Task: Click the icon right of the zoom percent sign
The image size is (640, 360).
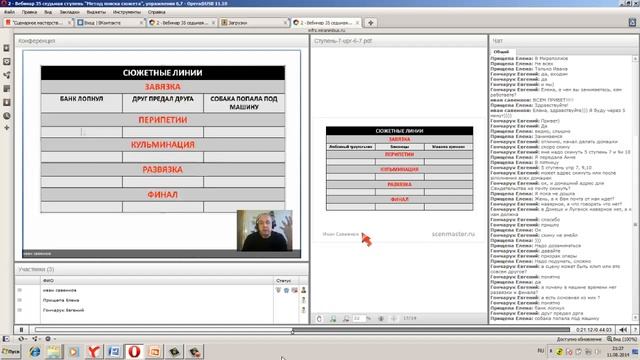Action: point(381,318)
